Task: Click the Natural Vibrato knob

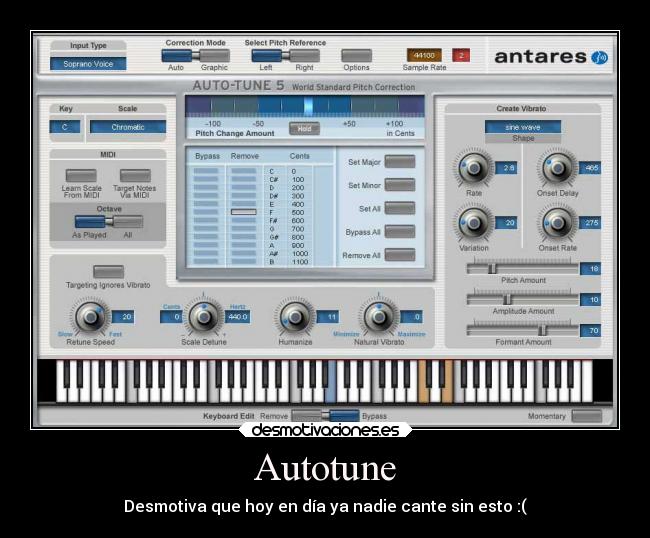Action: click(x=378, y=317)
